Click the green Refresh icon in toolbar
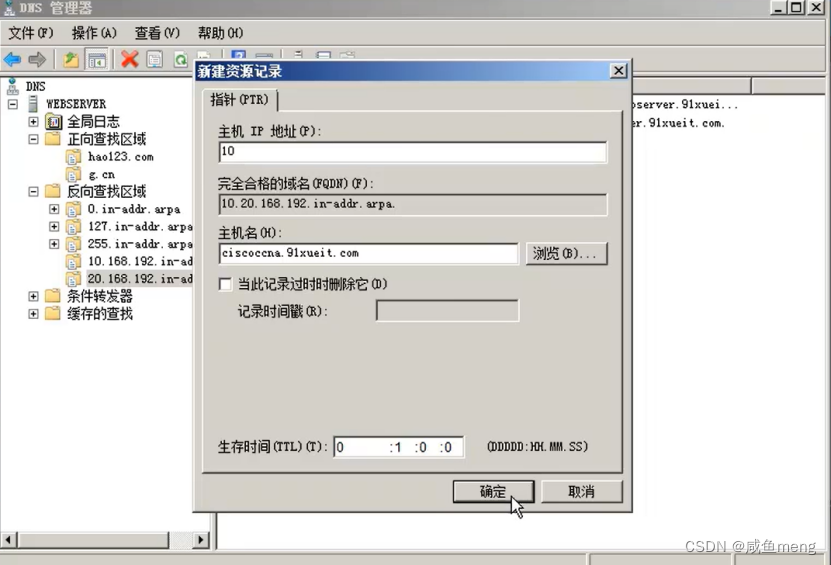 [x=181, y=59]
